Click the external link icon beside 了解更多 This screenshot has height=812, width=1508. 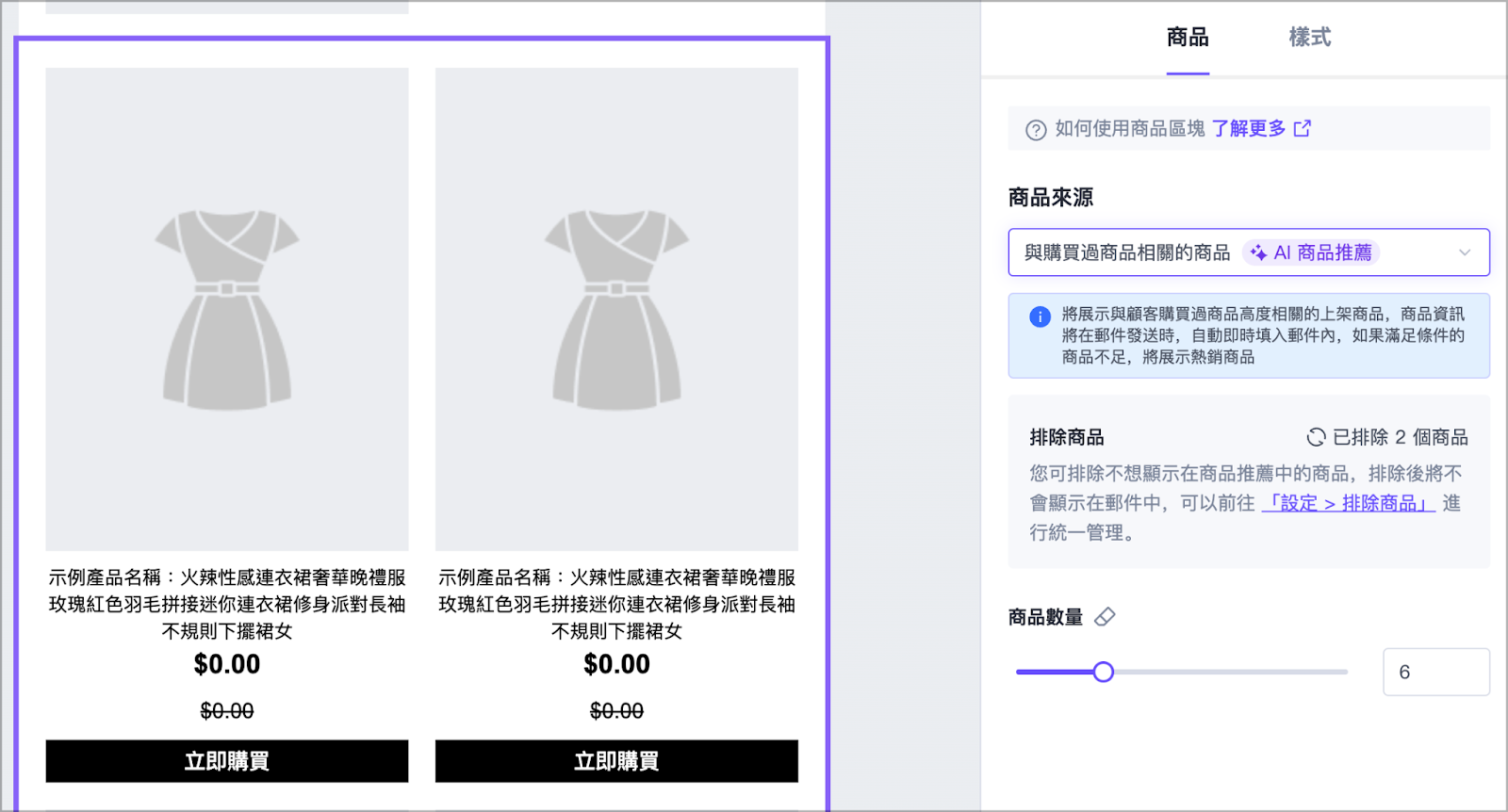click(x=1302, y=128)
